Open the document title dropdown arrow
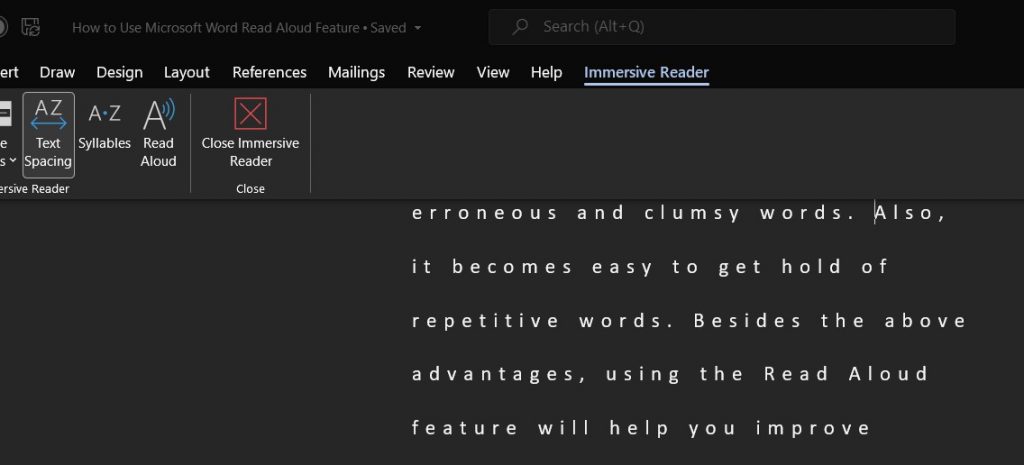This screenshot has height=465, width=1024. 417,28
